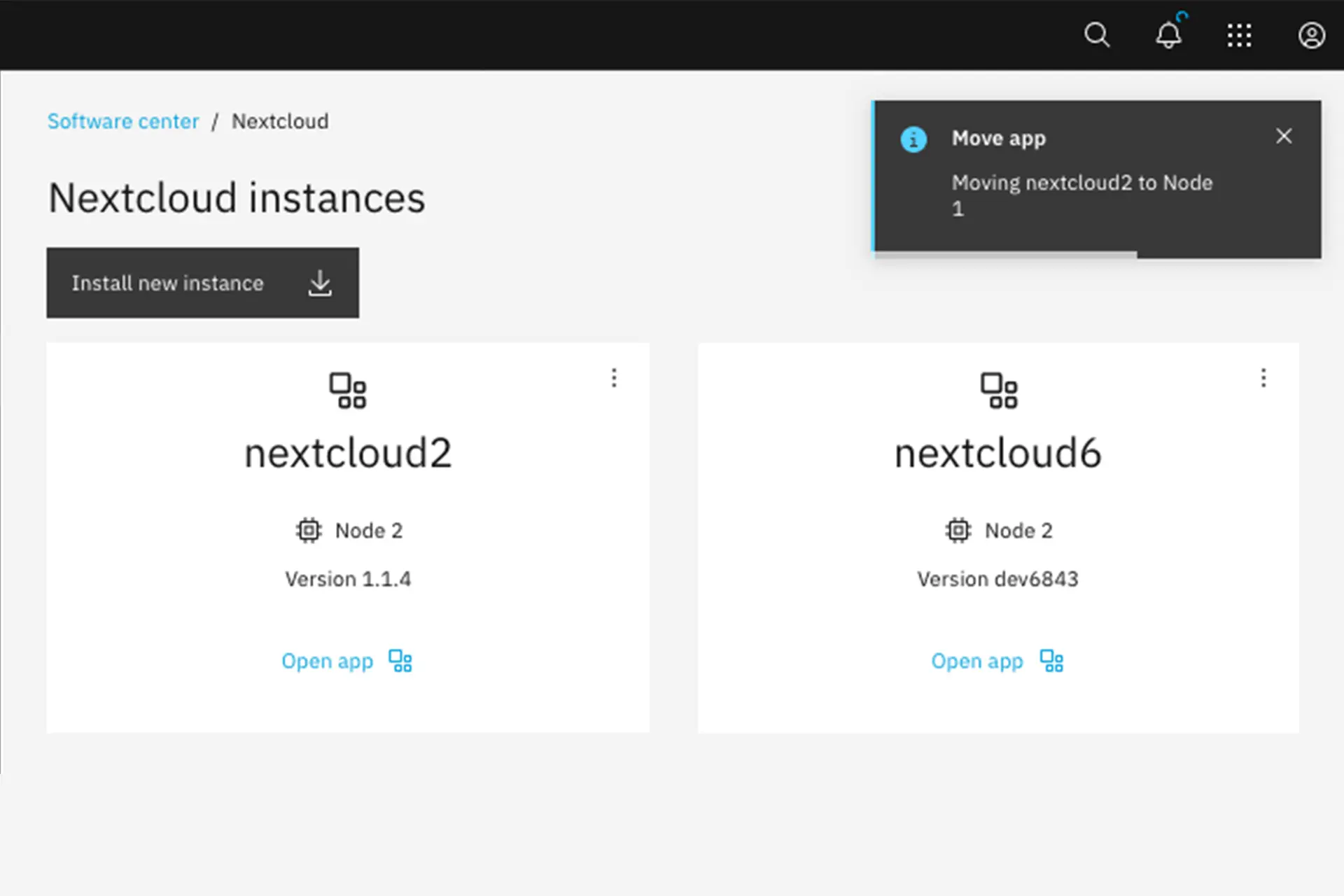Click Node 2 label in nextcloud2 card

(369, 531)
